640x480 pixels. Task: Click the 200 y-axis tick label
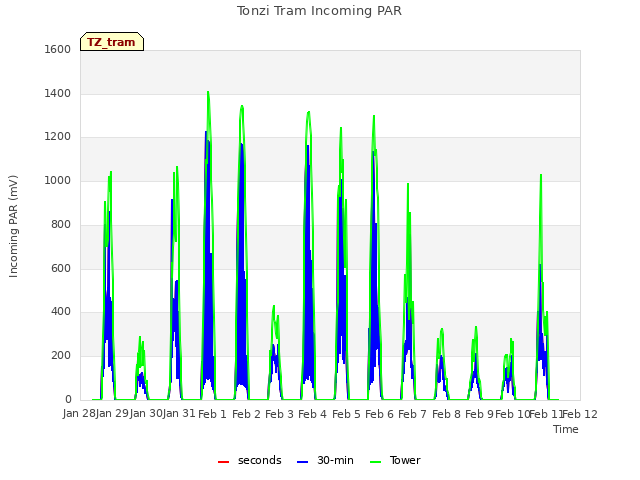[x=61, y=356]
